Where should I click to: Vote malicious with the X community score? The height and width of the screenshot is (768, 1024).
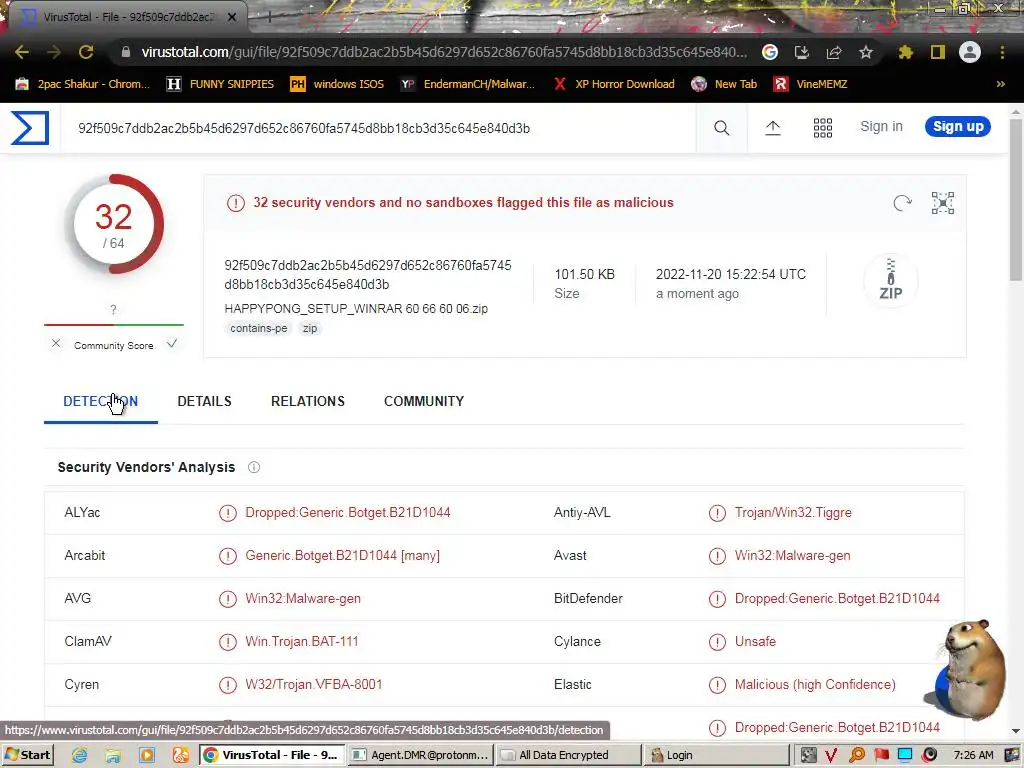[56, 344]
